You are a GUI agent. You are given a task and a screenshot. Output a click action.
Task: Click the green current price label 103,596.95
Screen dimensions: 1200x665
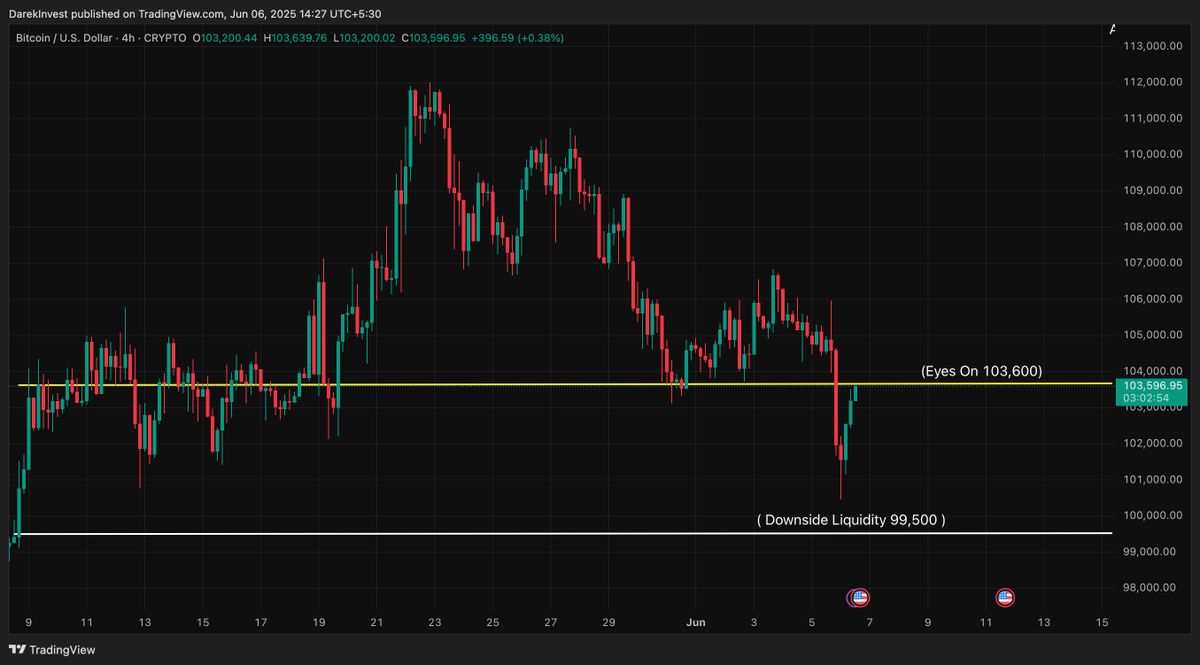(x=1153, y=385)
